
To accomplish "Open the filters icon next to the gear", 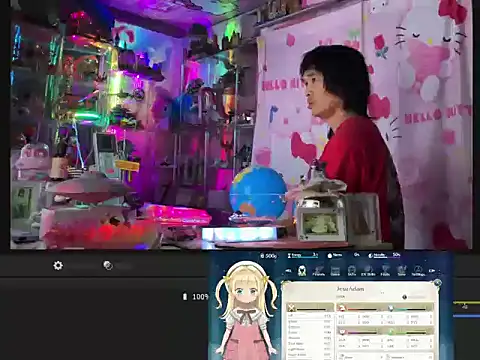I will 108,265.
